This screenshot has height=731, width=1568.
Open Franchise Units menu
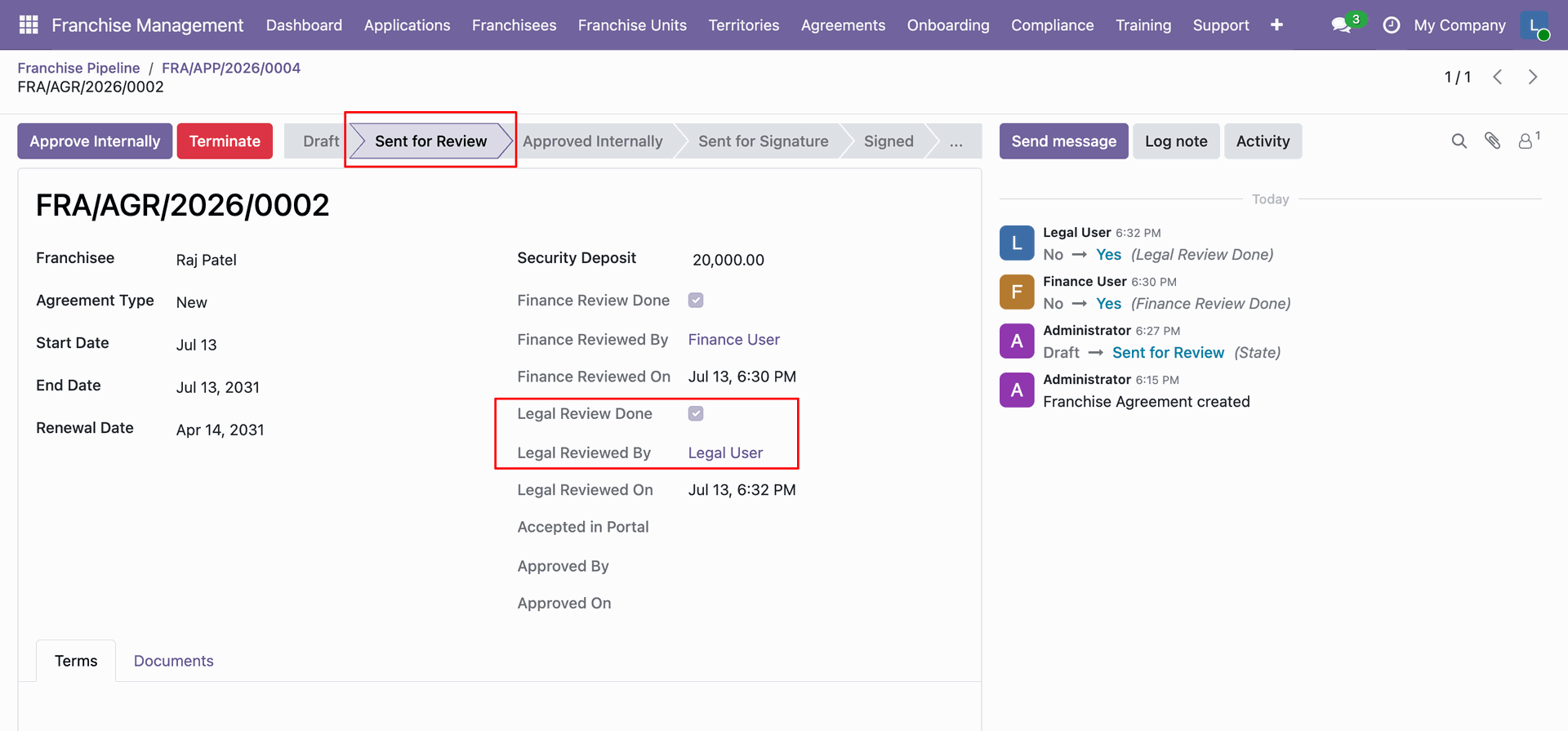pos(632,25)
